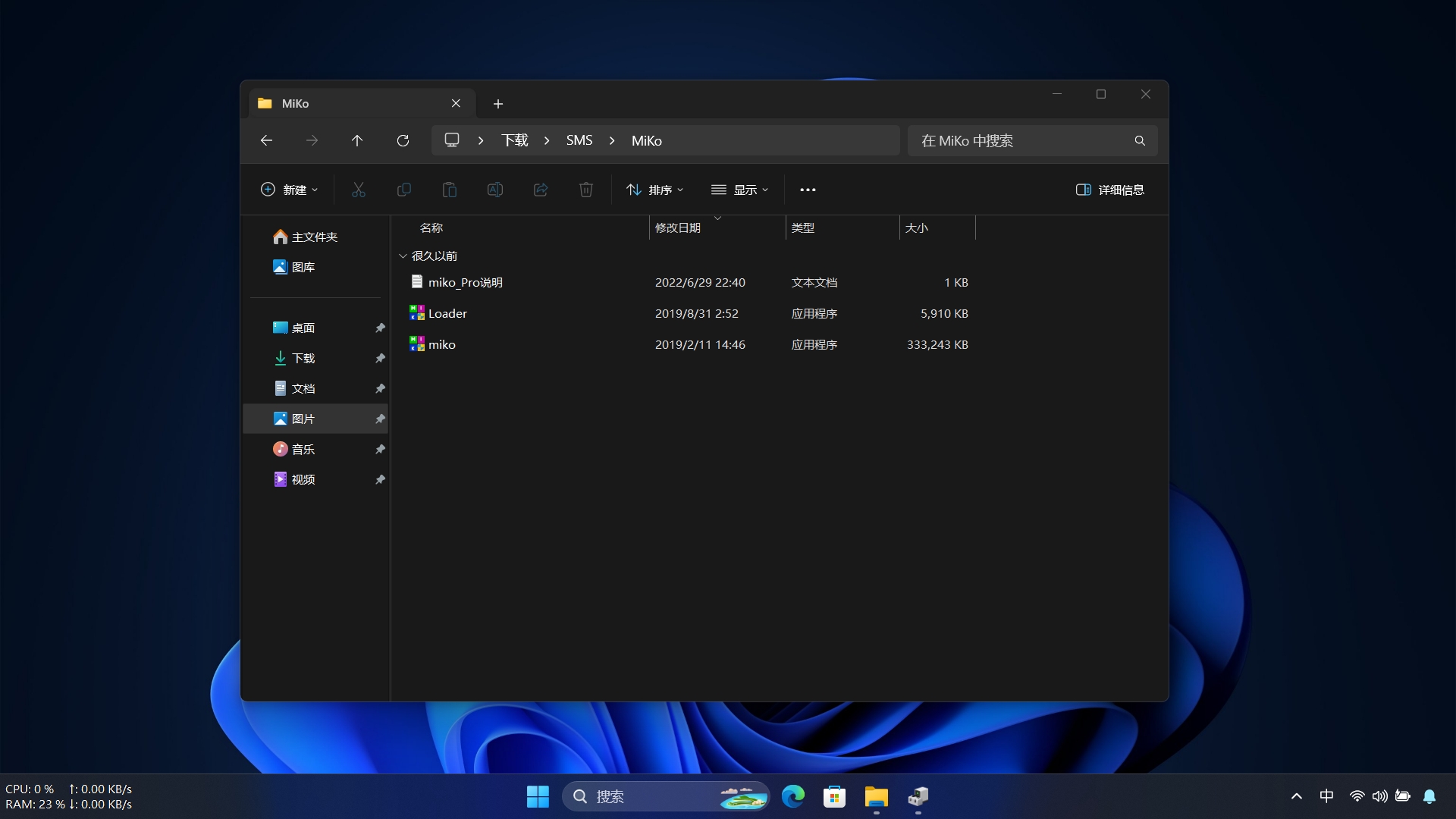1456x819 pixels.
Task: Open the Microsoft Store taskbar icon
Action: [834, 797]
